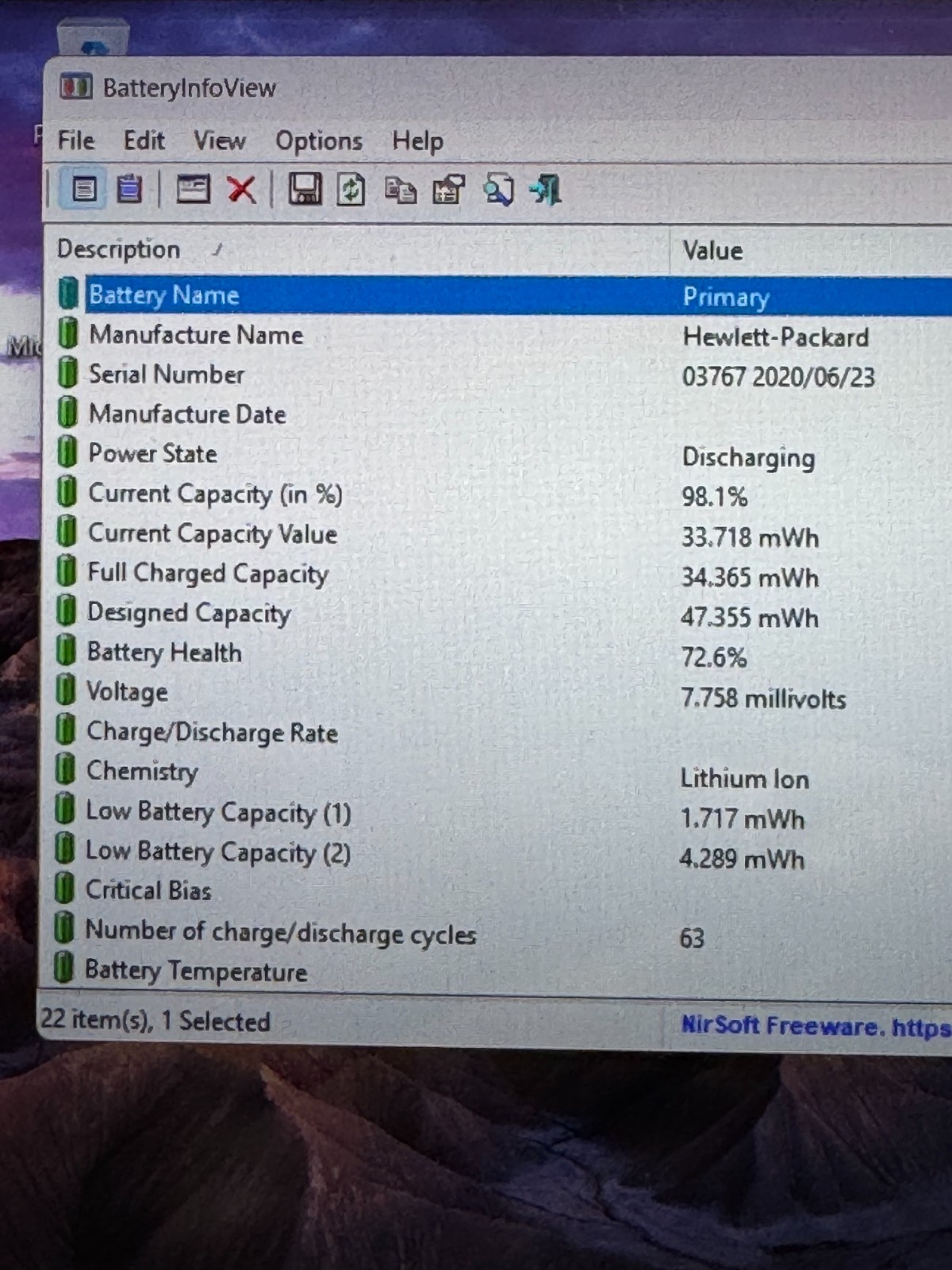Click the Find magnifier toolbar icon
The image size is (952, 1270).
click(x=498, y=190)
